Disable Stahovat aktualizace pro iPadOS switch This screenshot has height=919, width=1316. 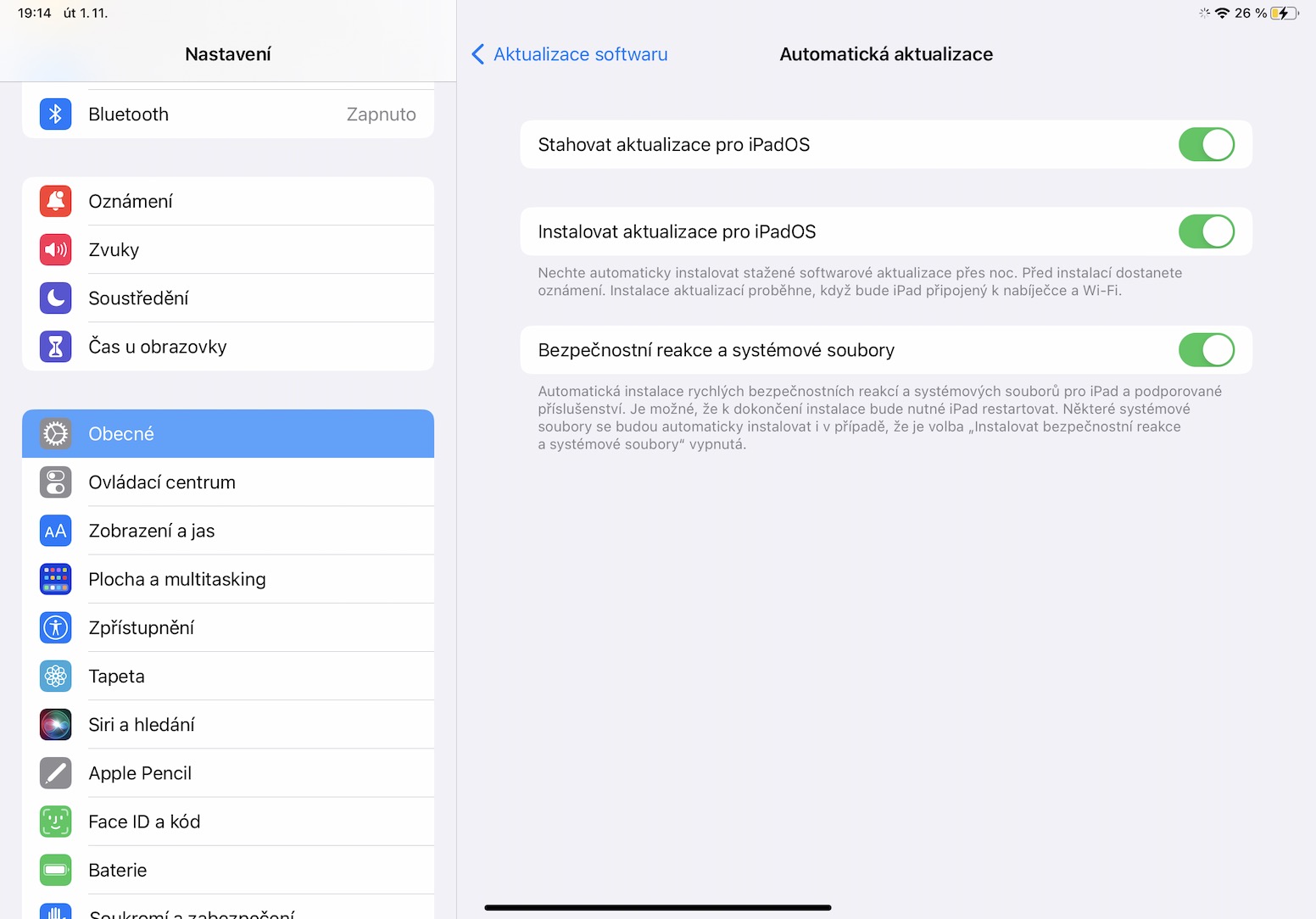point(1206,145)
